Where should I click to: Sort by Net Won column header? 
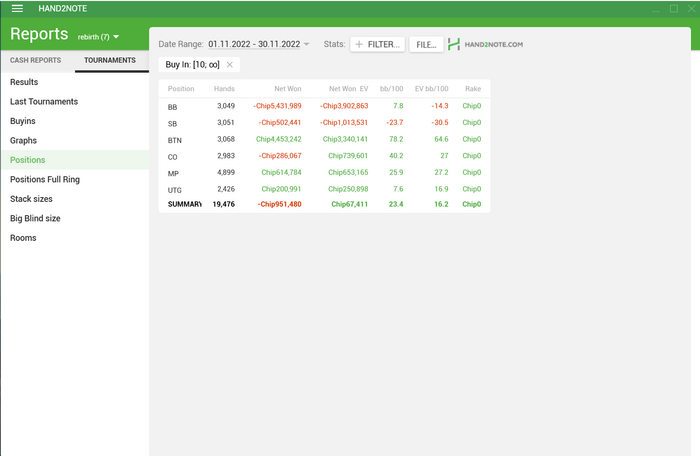(288, 89)
